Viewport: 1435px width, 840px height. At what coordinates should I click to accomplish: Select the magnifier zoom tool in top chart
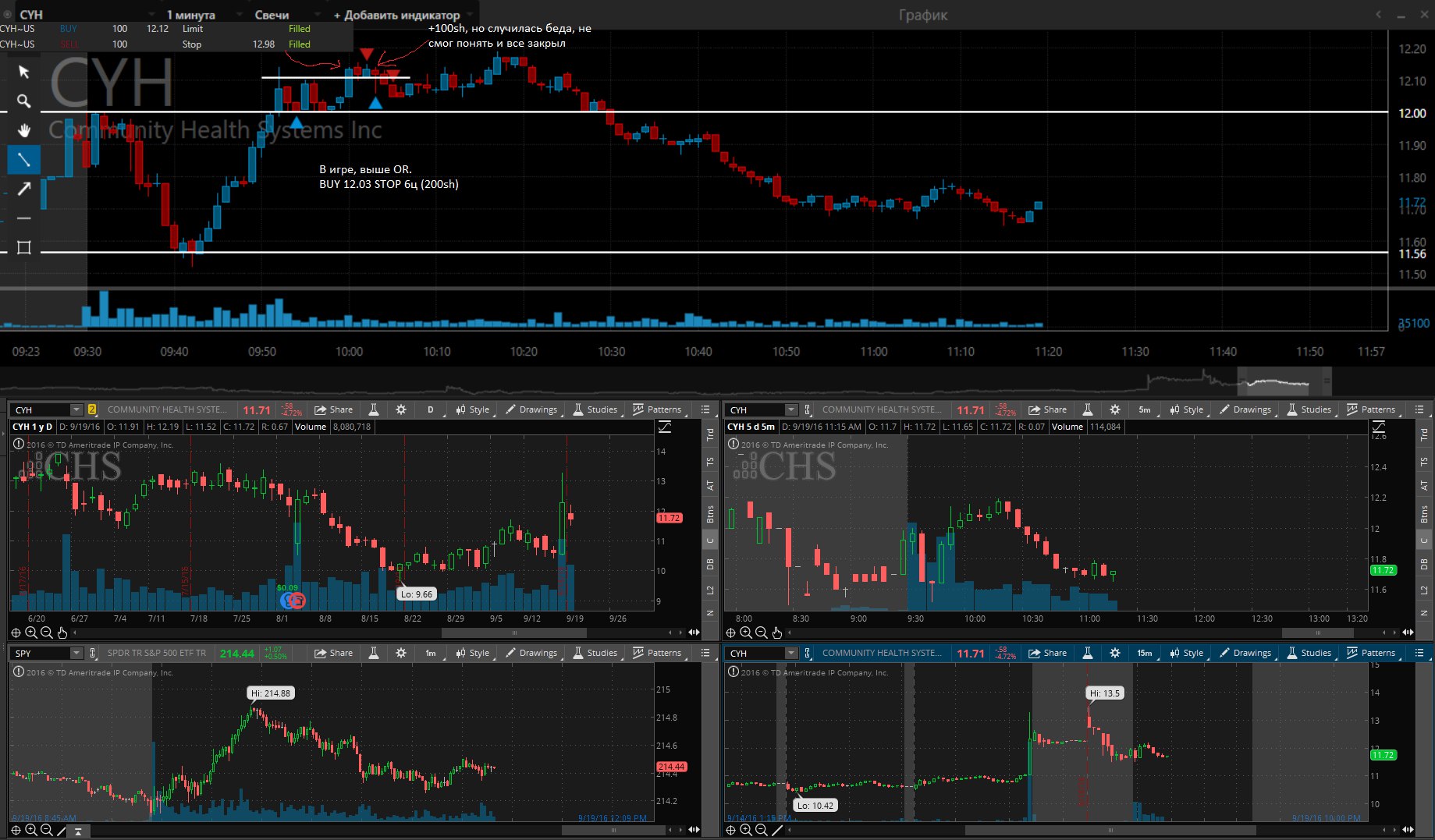(24, 101)
